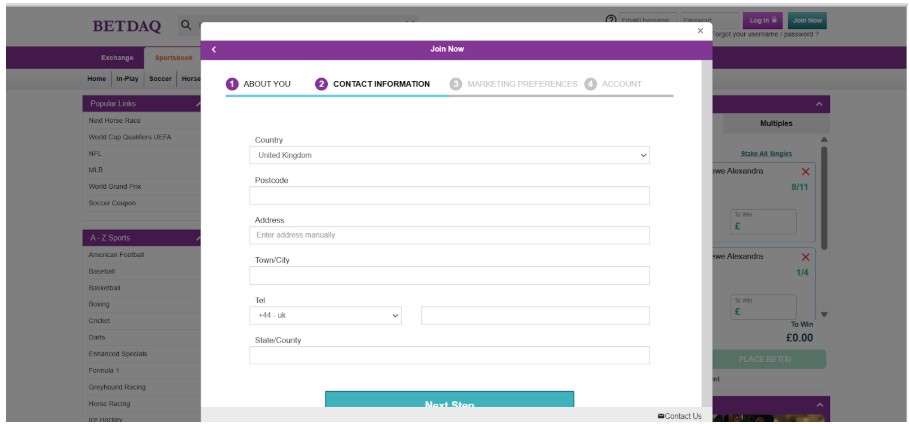910x424 pixels.
Task: Collapse the bet slip panel chevron
Action: click(x=819, y=104)
